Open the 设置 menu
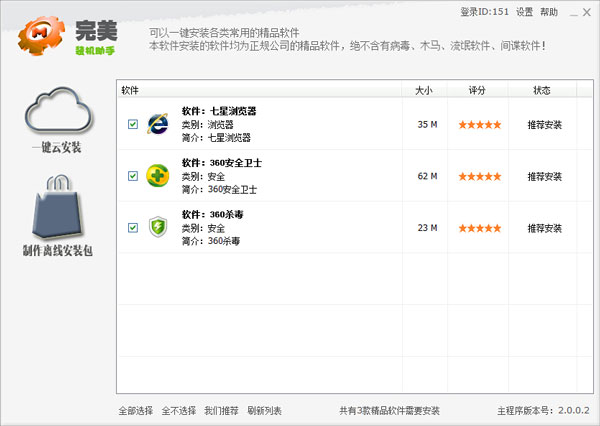Screen dimensions: 600x426 point(524,12)
